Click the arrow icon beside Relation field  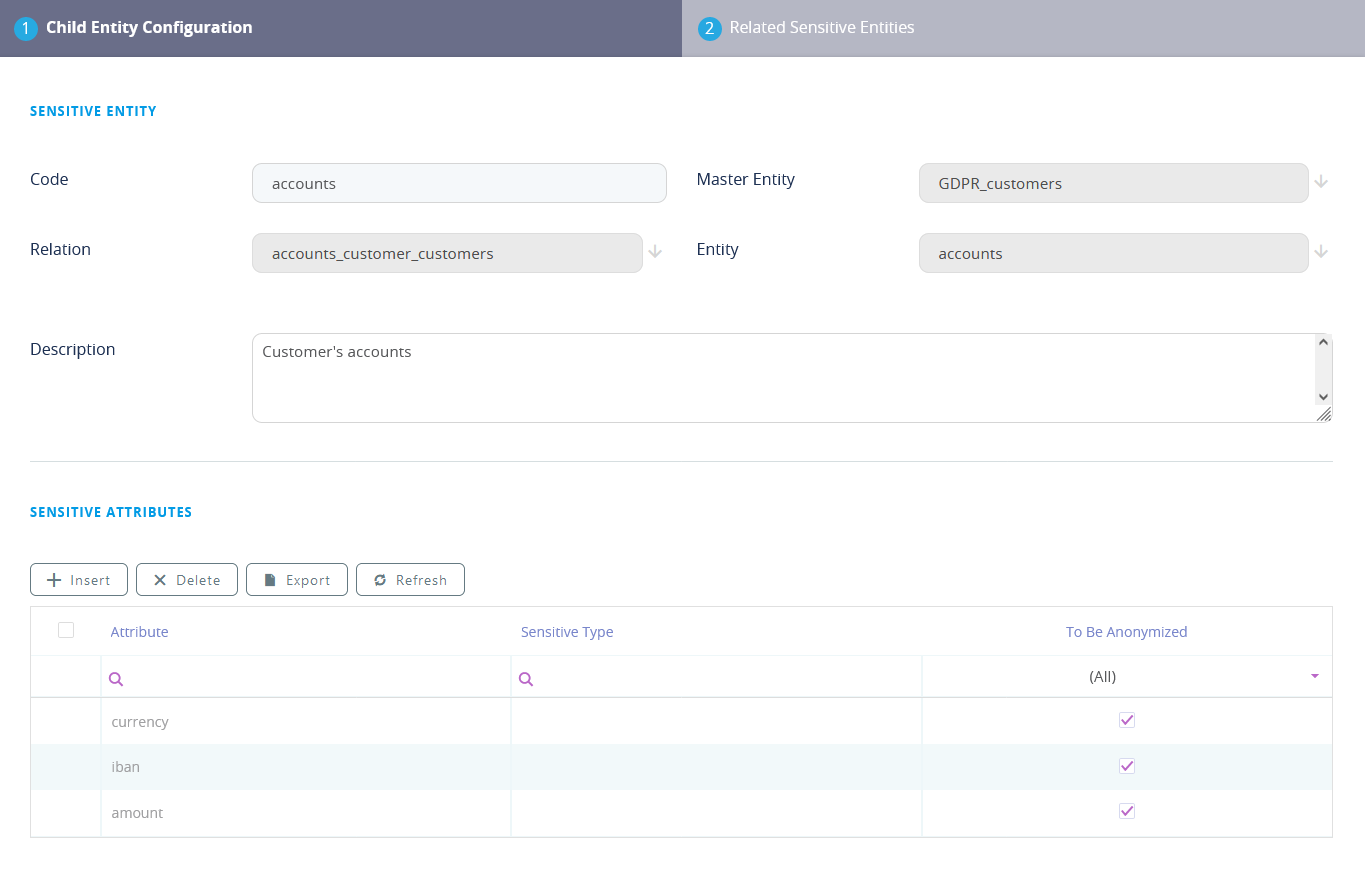(x=655, y=252)
